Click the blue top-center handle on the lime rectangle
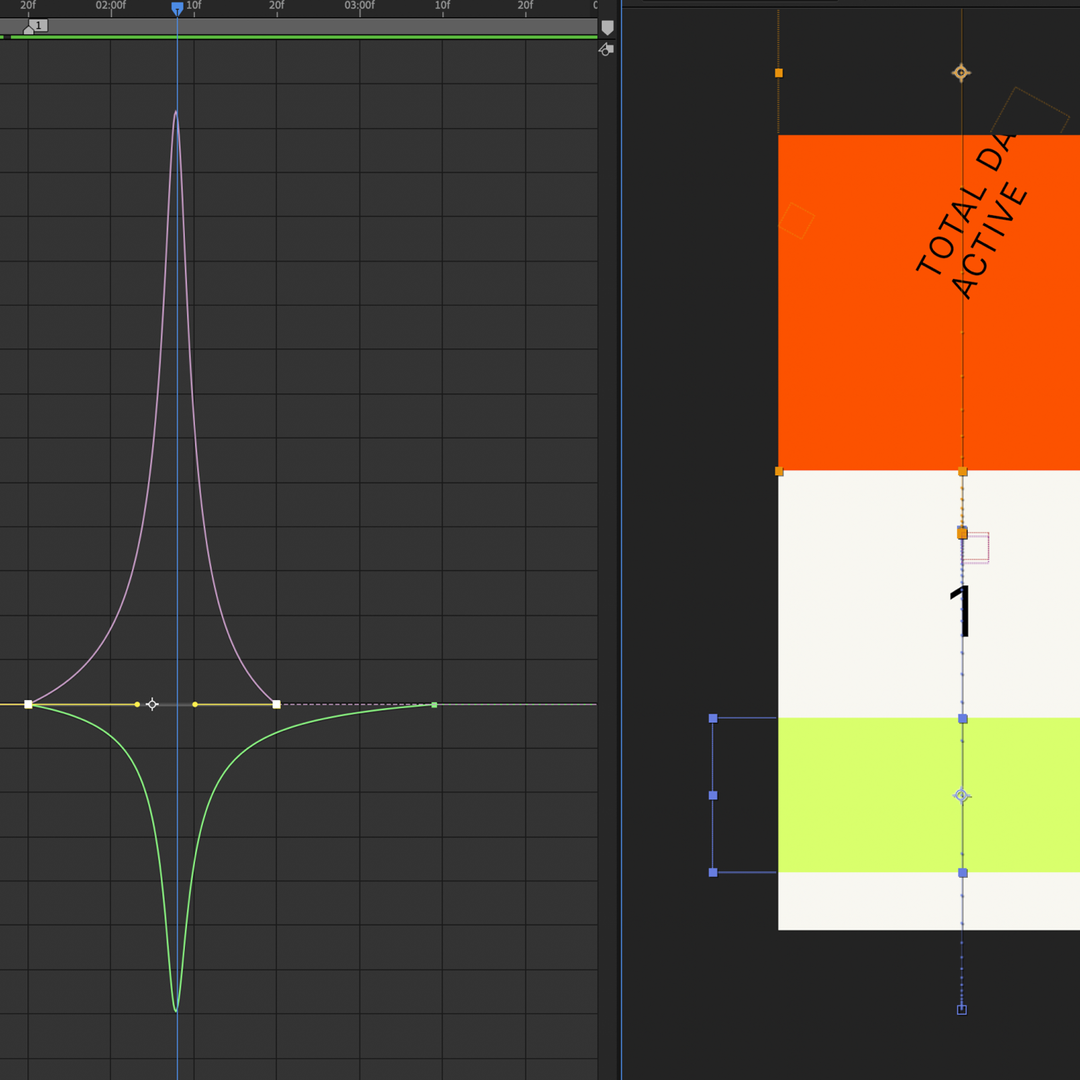The image size is (1080, 1080). (963, 719)
